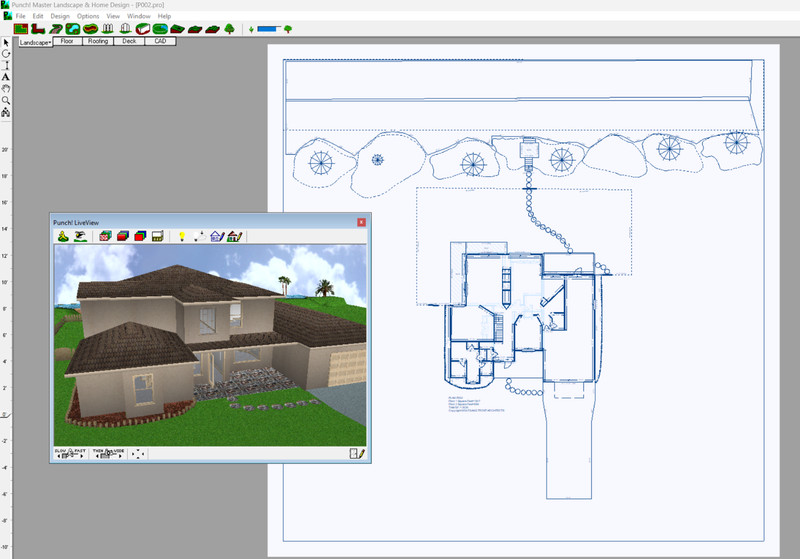Select the pond area fill tool icon

coord(72,29)
